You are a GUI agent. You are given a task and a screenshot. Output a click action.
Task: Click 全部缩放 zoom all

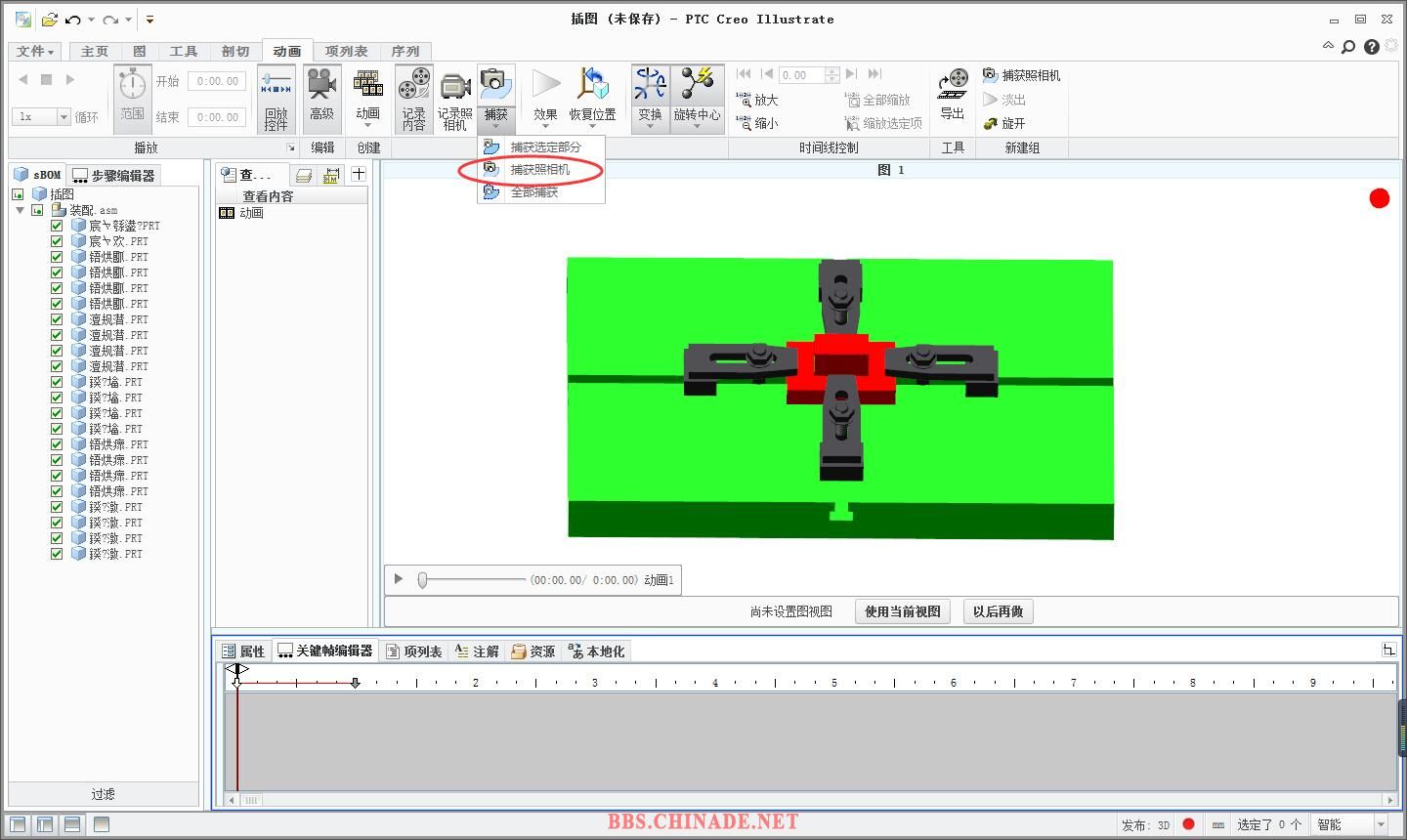point(877,100)
